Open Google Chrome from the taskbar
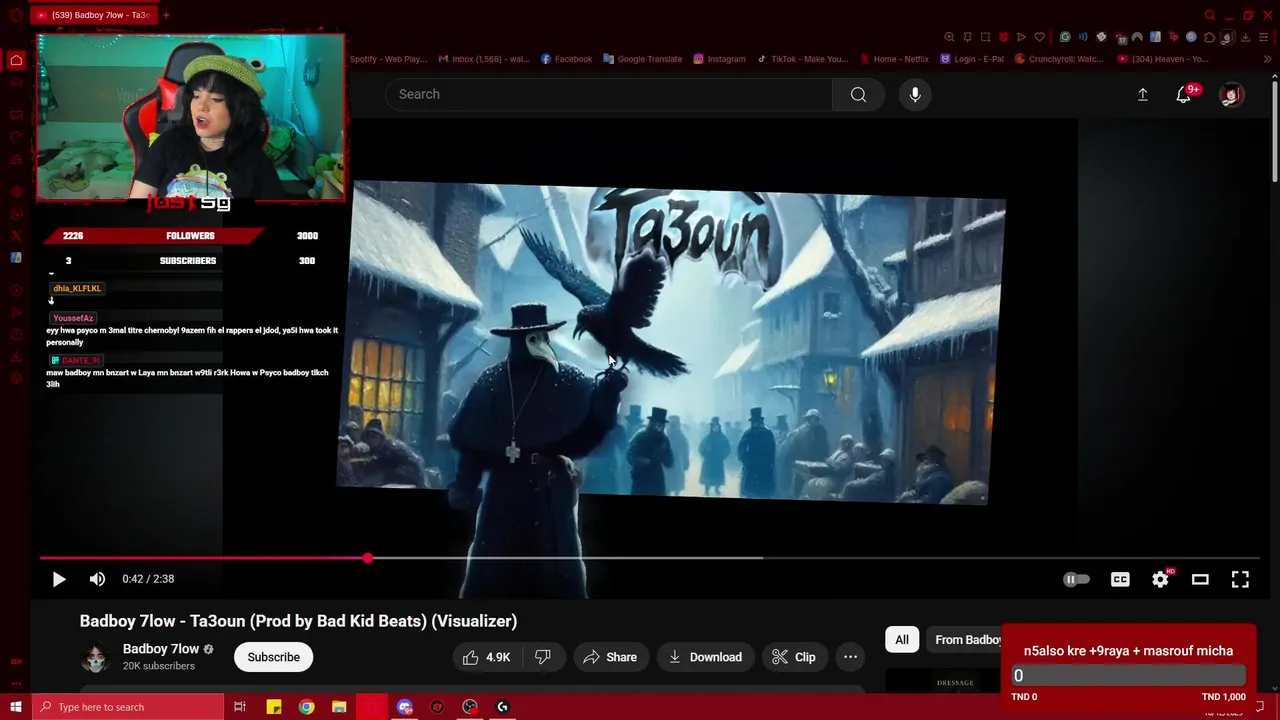 pos(306,707)
